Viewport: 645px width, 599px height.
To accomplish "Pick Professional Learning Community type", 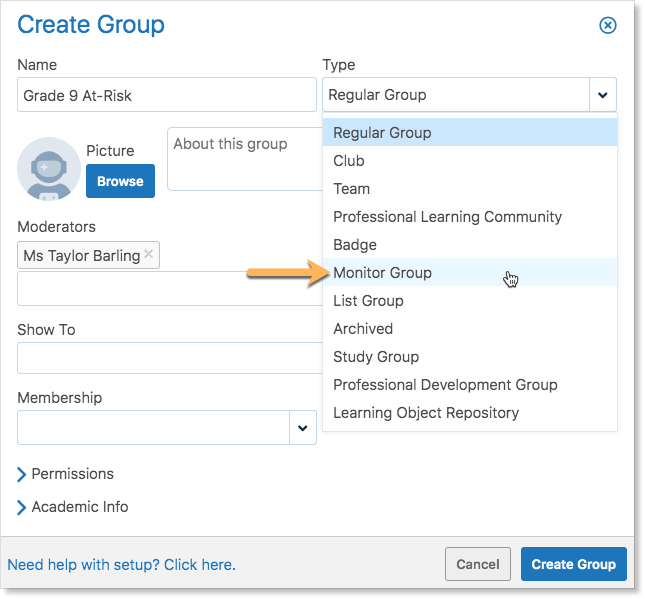I will coord(470,216).
